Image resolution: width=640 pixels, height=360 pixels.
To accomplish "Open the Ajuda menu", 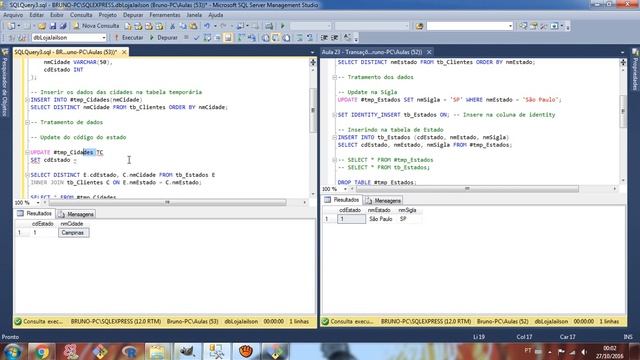I will [x=216, y=15].
